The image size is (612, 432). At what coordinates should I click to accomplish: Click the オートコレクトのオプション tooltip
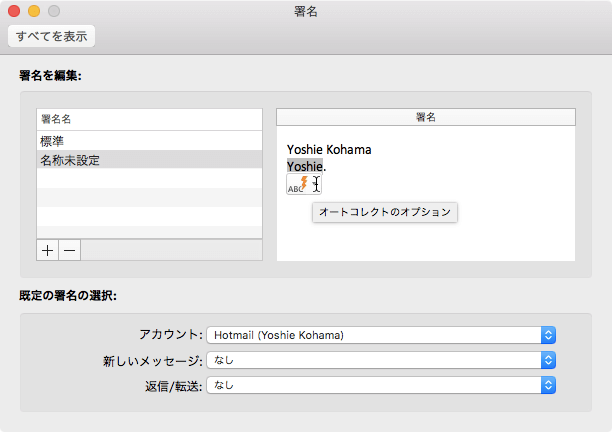[385, 212]
